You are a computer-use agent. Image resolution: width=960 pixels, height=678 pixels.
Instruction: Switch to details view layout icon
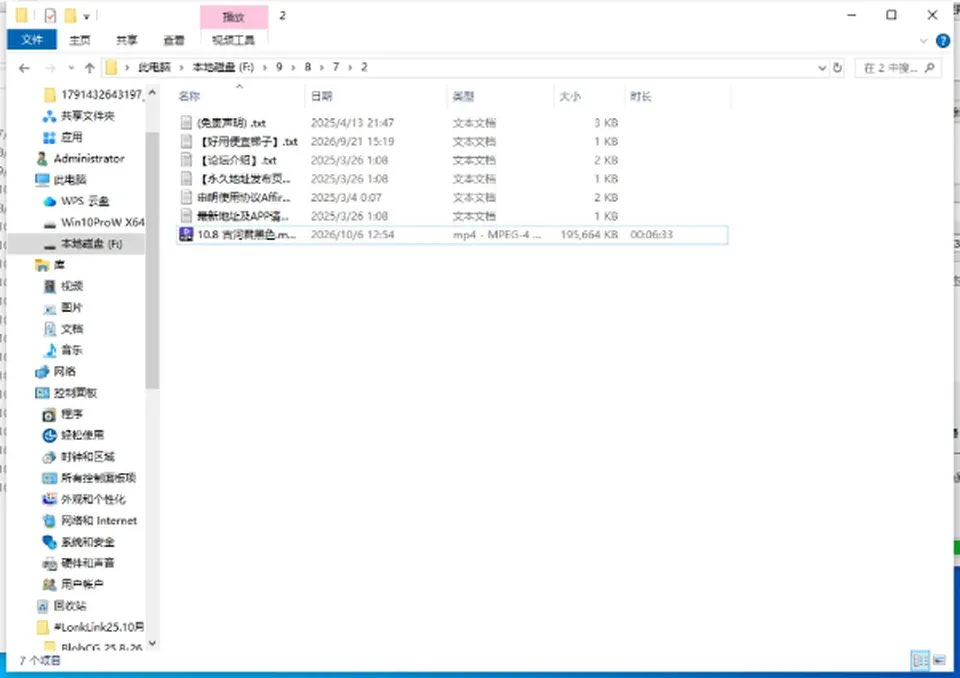920,660
